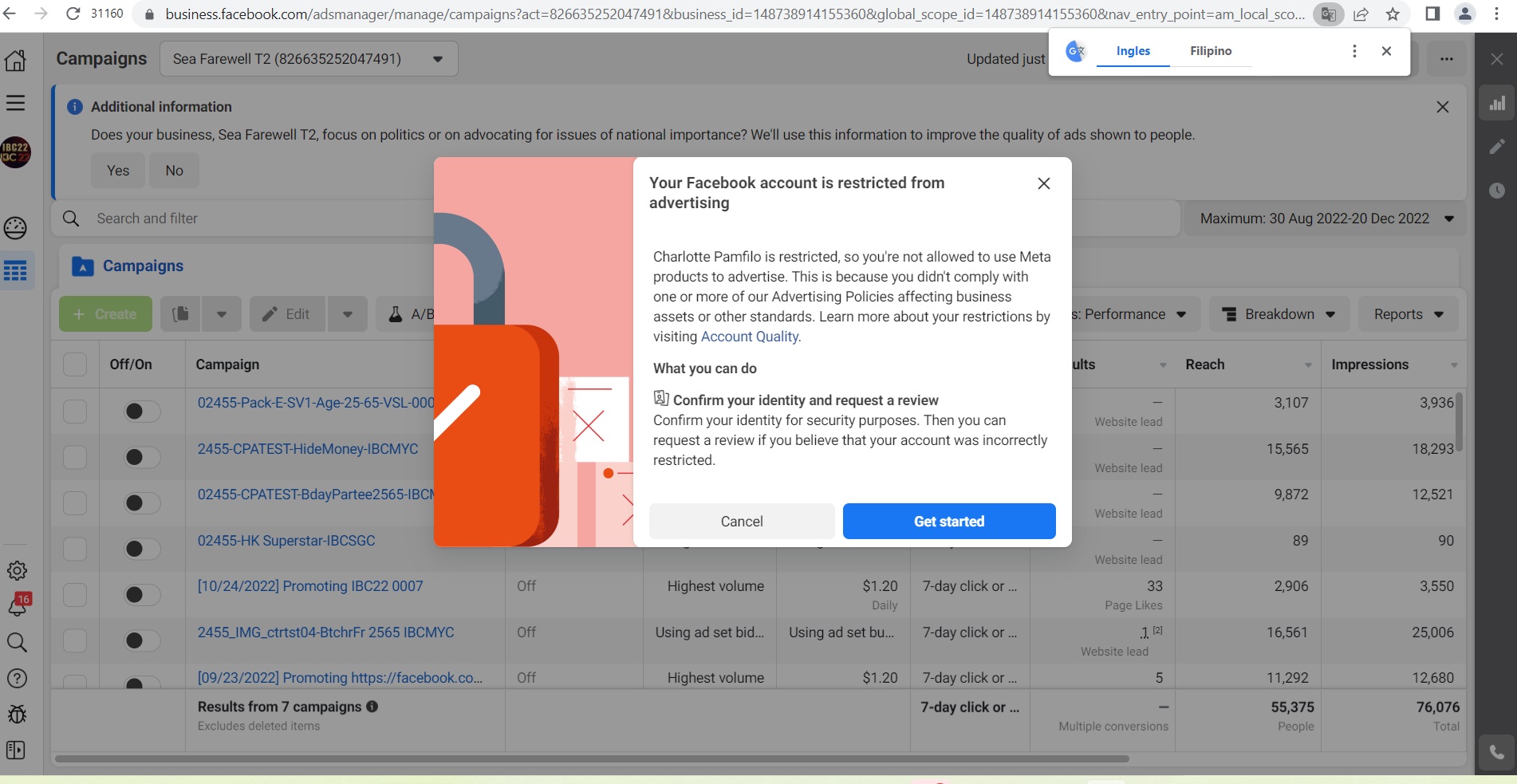Viewport: 1517px width, 784px height.
Task: Select checkbox for 02455-CPATEST-BdayPartee2565 campaign
Action: point(75,503)
